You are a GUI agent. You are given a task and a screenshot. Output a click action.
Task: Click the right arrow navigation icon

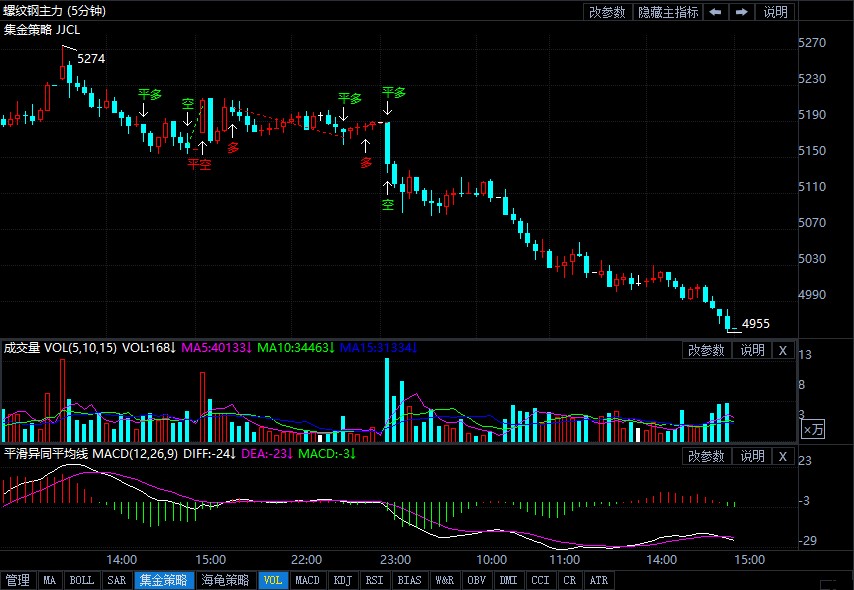[741, 12]
